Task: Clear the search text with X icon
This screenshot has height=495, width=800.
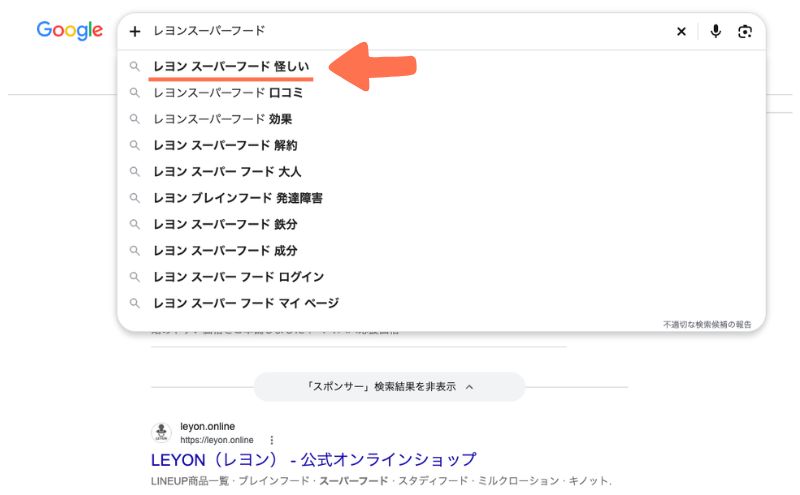Action: [x=681, y=32]
